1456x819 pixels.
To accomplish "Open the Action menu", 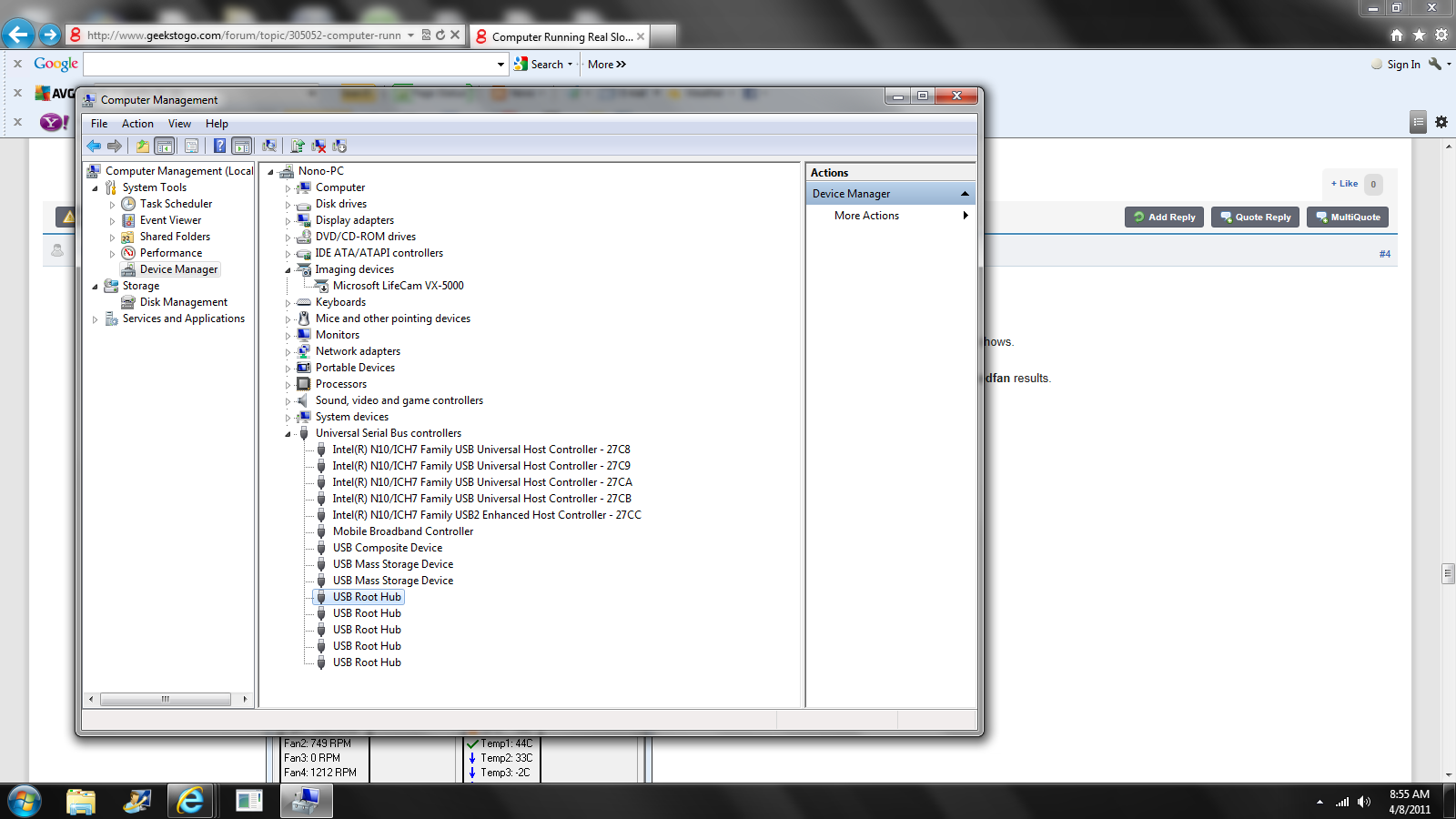I will coord(137,124).
